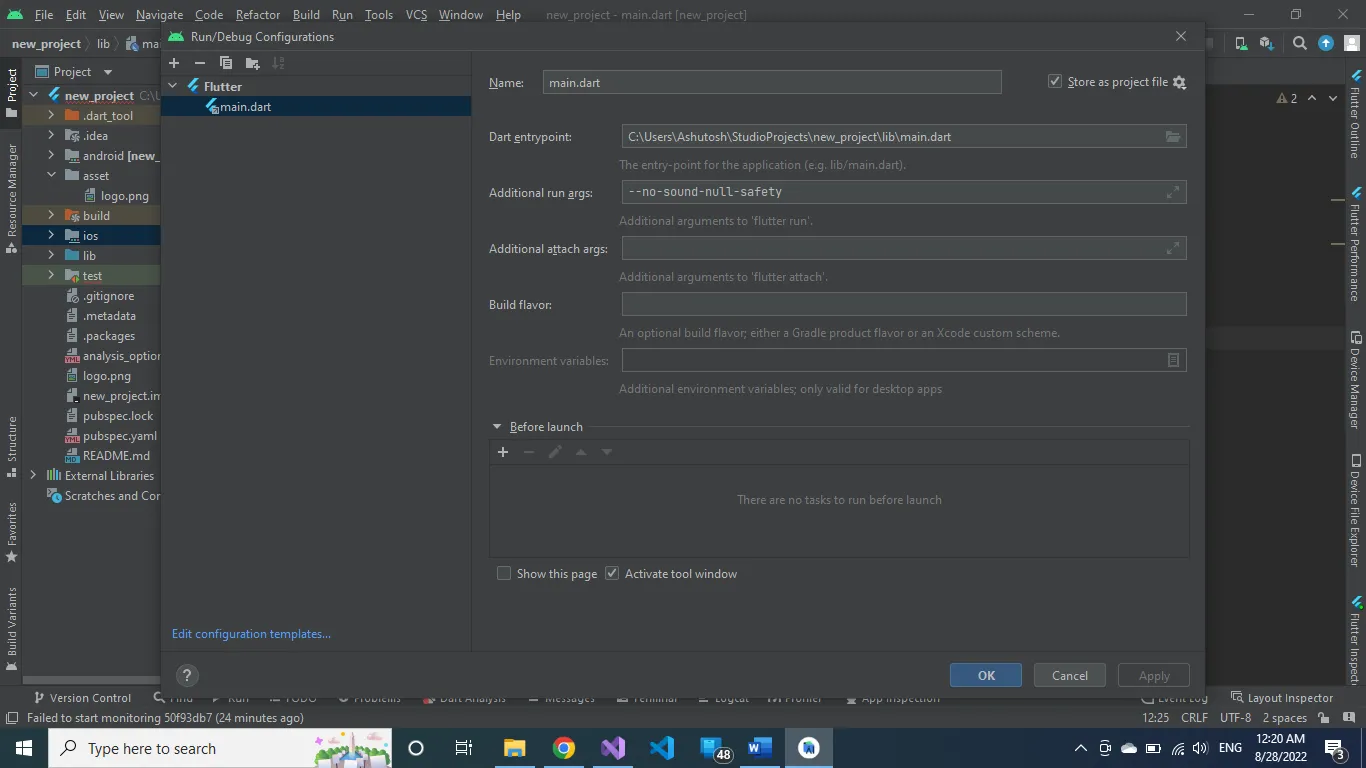Click the save configuration folder icon in dialog toolbar
The image size is (1366, 768).
pos(252,63)
